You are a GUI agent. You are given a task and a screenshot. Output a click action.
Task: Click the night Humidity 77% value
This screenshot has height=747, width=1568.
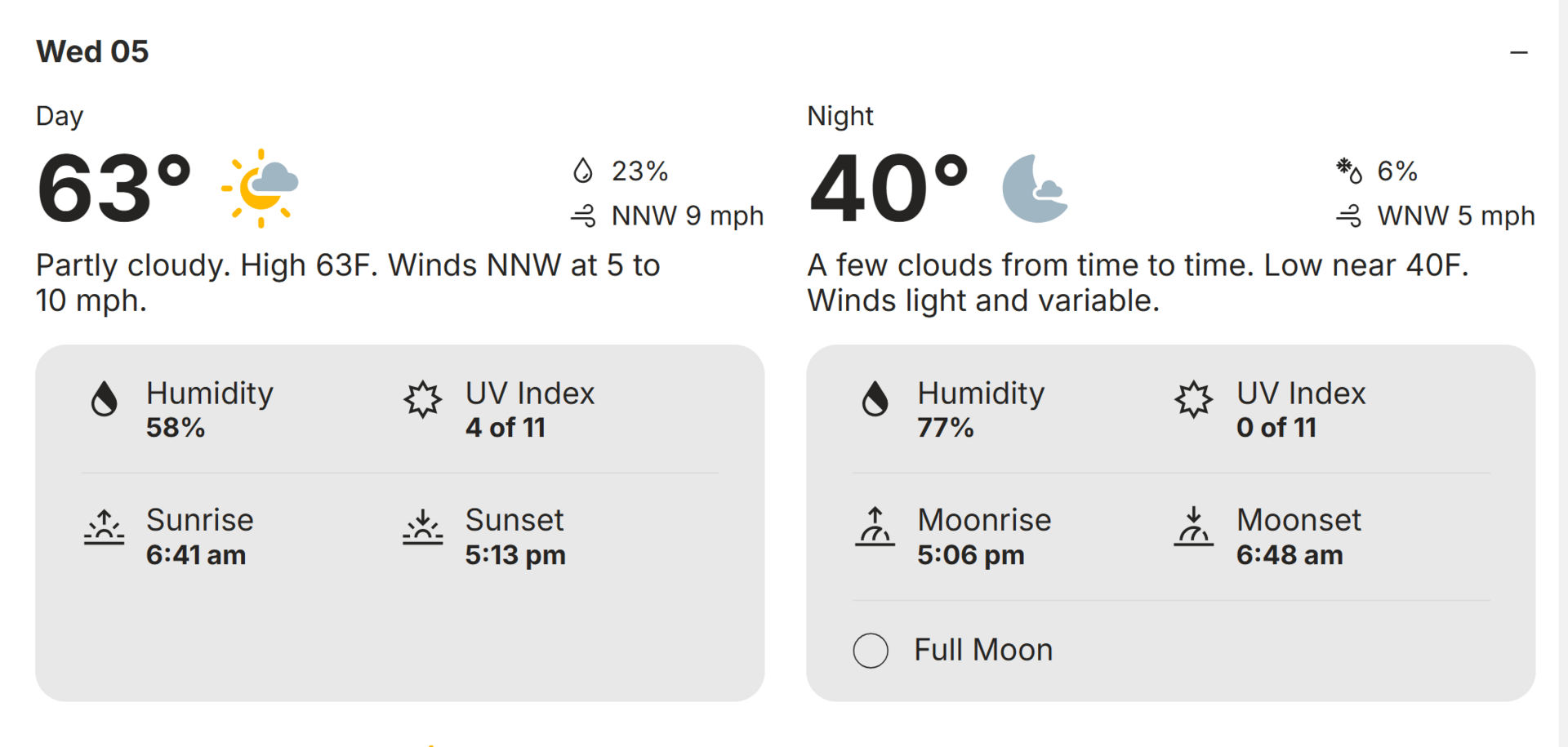tap(946, 428)
